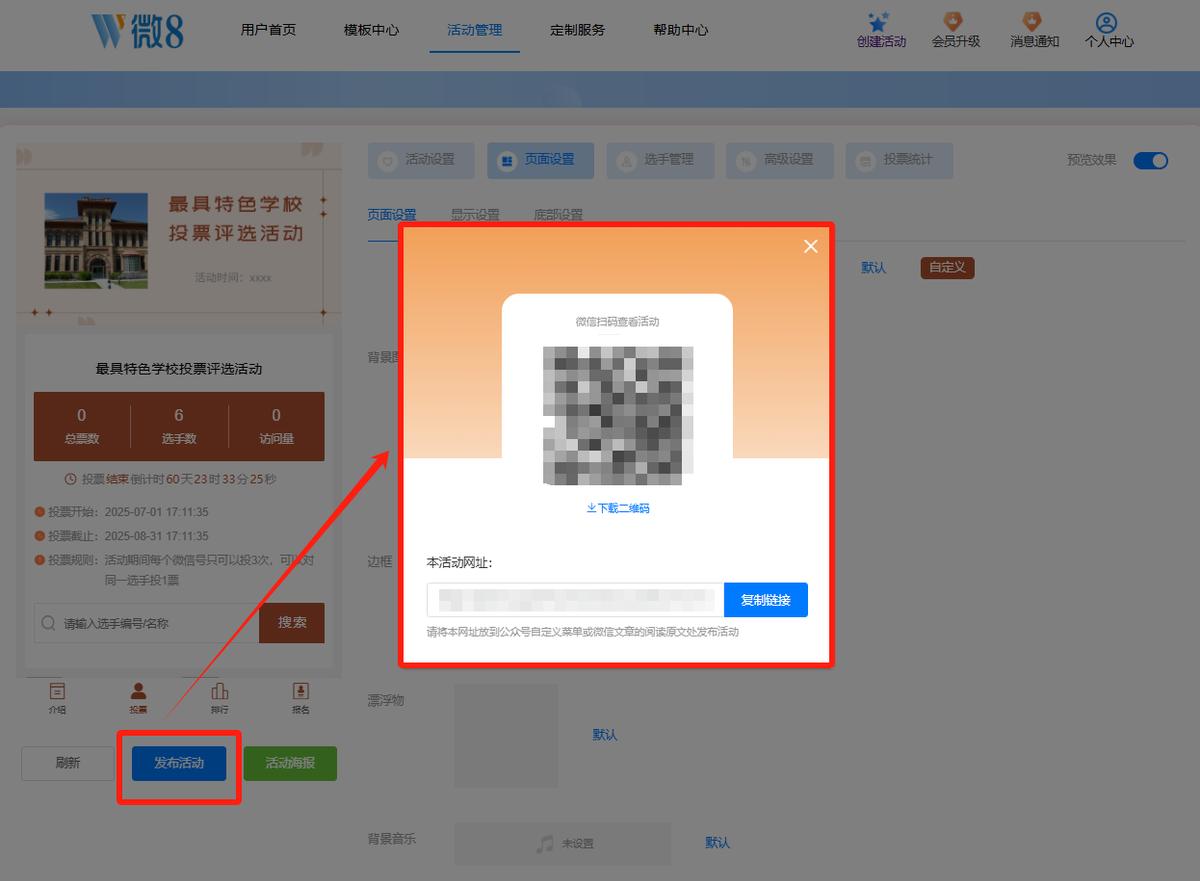Choose 默认 next to 自定义
This screenshot has height=881, width=1200.
tap(873, 268)
